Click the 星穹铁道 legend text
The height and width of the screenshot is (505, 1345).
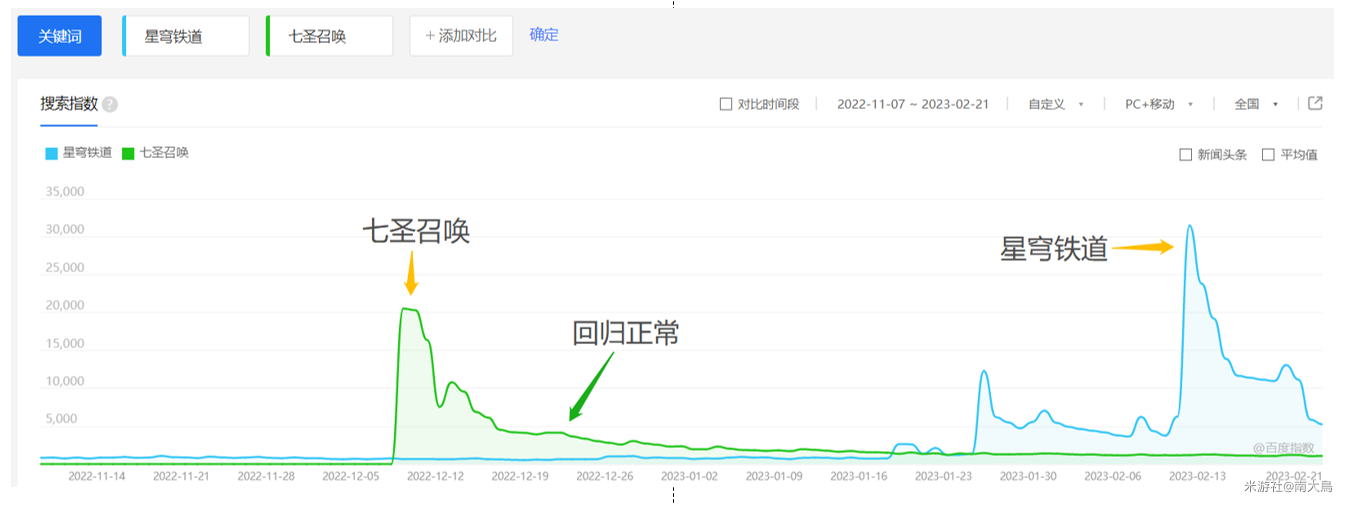[x=88, y=154]
